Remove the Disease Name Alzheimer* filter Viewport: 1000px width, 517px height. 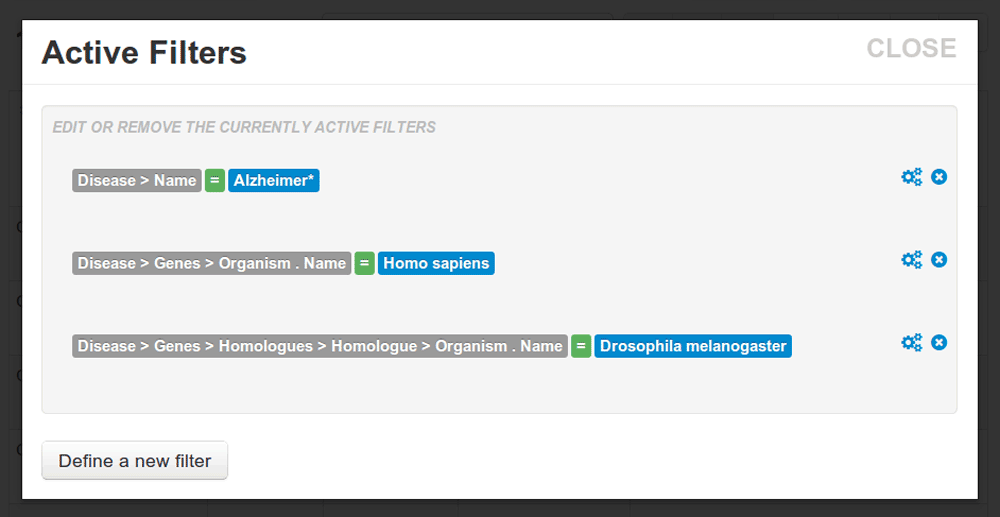point(939,177)
